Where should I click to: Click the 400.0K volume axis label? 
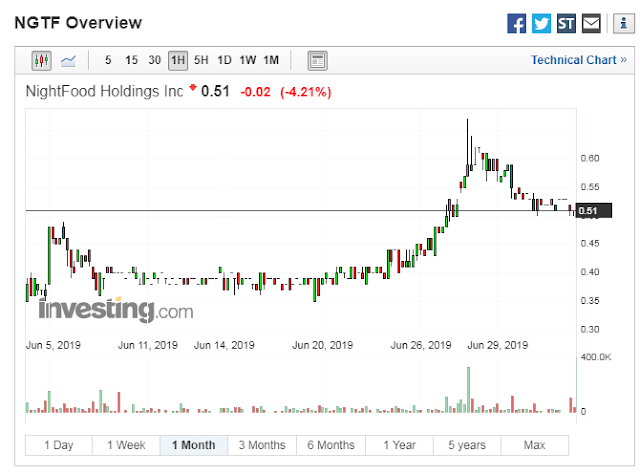[x=596, y=357]
